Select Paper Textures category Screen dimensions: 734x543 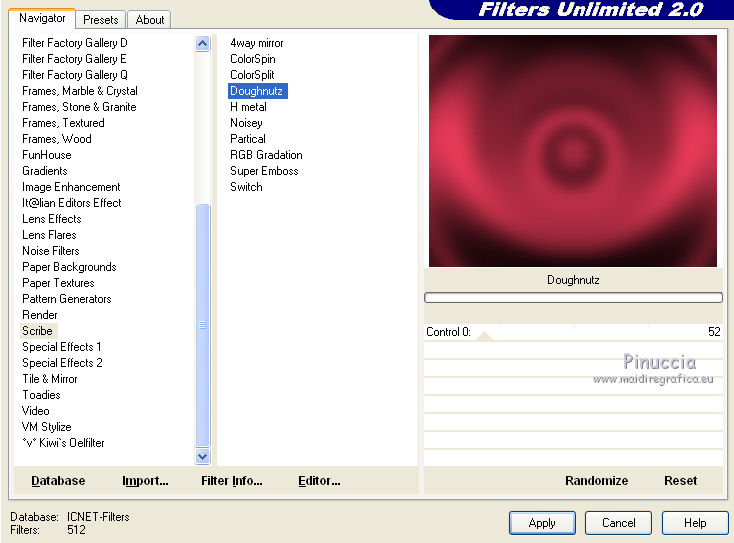click(x=58, y=283)
